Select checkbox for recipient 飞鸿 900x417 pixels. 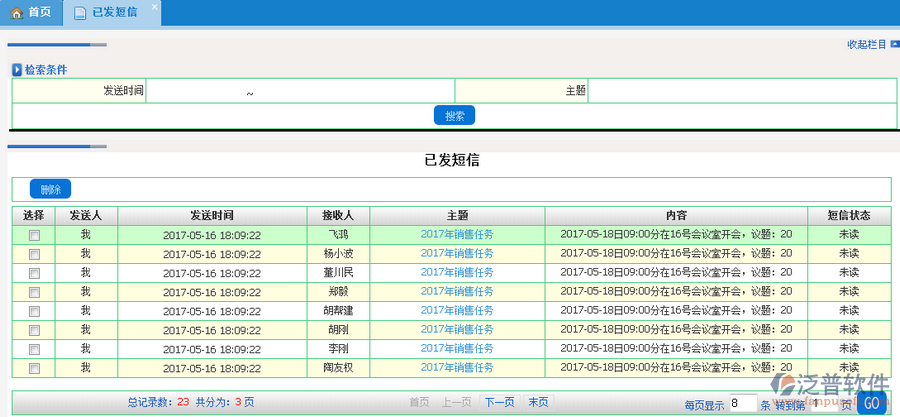coord(35,235)
